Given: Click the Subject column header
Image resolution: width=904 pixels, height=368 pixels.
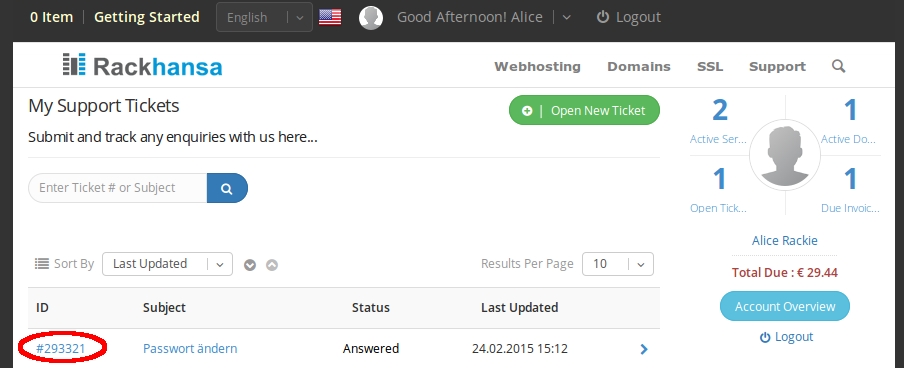Looking at the screenshot, I should (164, 308).
